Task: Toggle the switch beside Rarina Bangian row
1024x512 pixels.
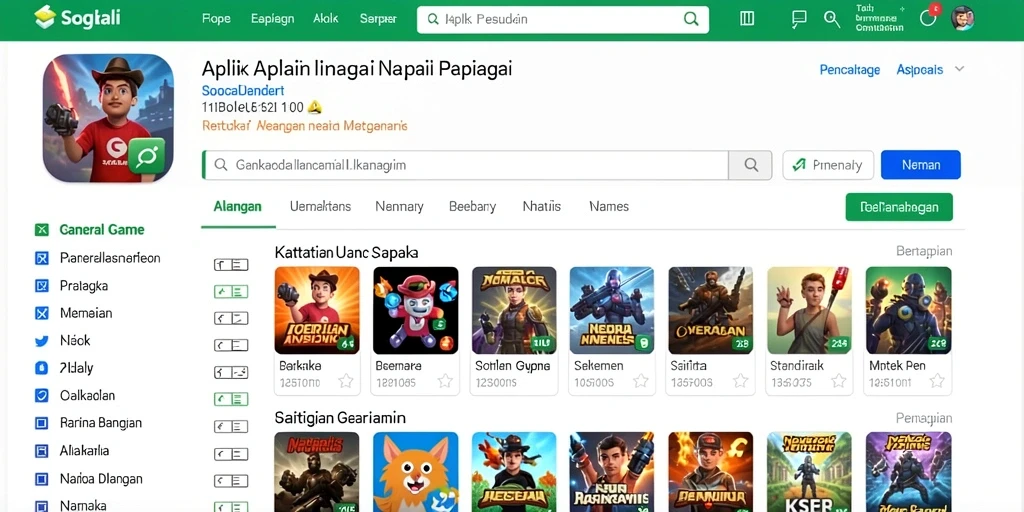Action: (231, 426)
